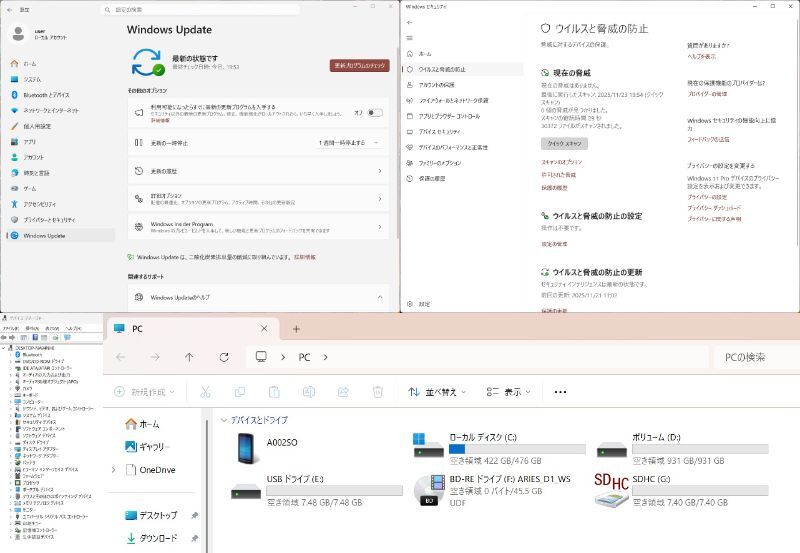Click the クイック スキャン button

click(x=564, y=144)
